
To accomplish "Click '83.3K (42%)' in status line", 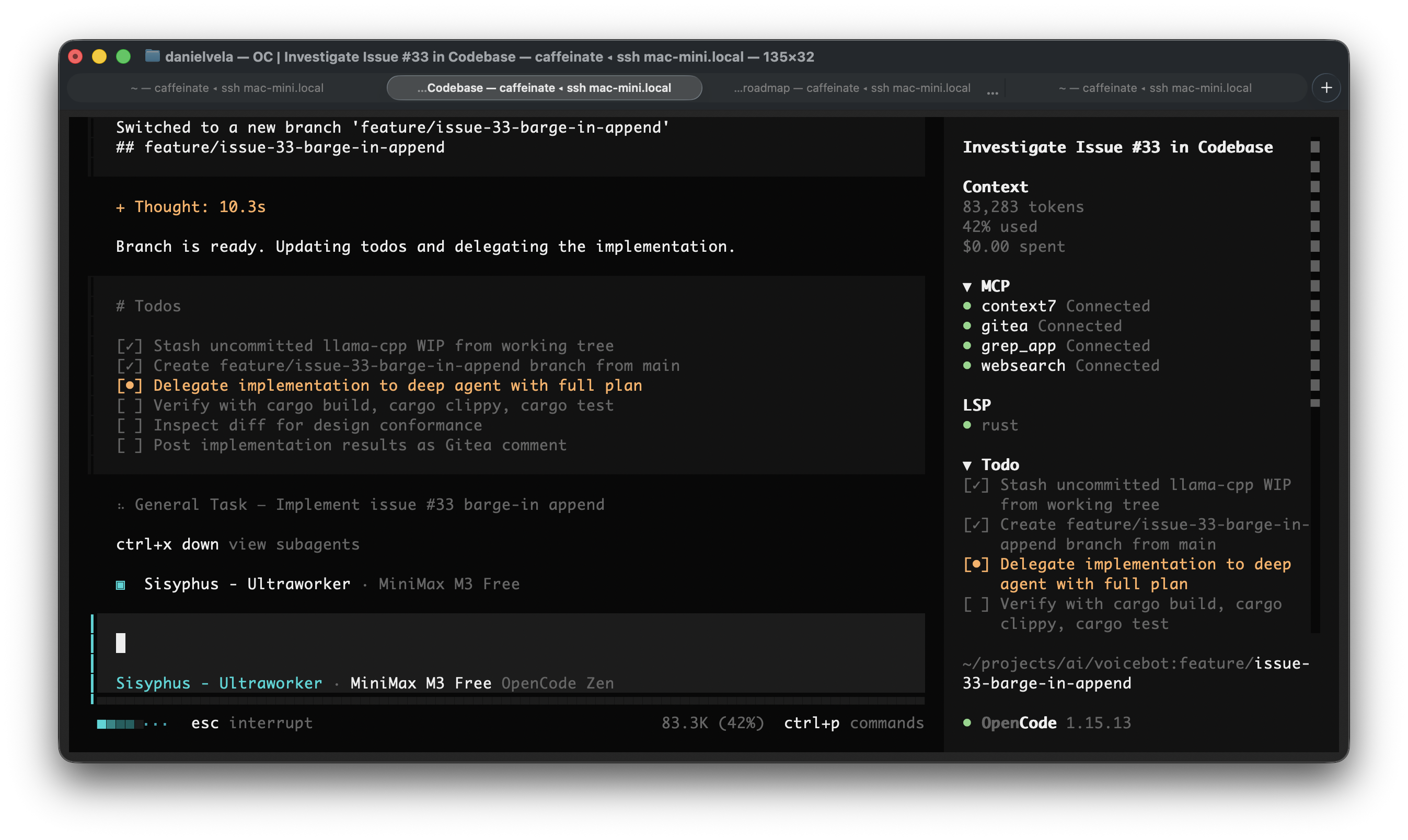I will click(x=713, y=723).
